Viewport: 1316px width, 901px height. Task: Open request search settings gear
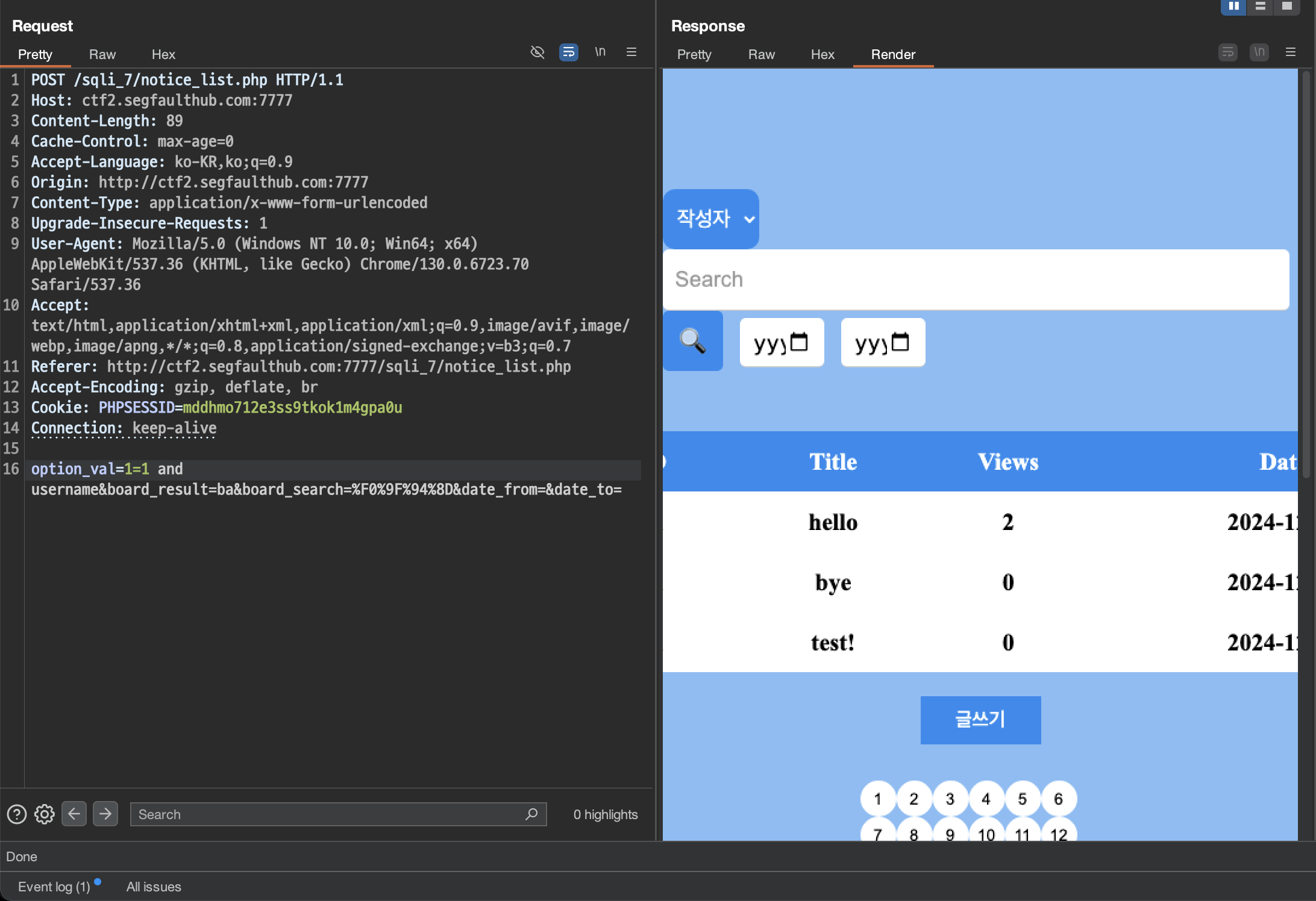(x=44, y=814)
